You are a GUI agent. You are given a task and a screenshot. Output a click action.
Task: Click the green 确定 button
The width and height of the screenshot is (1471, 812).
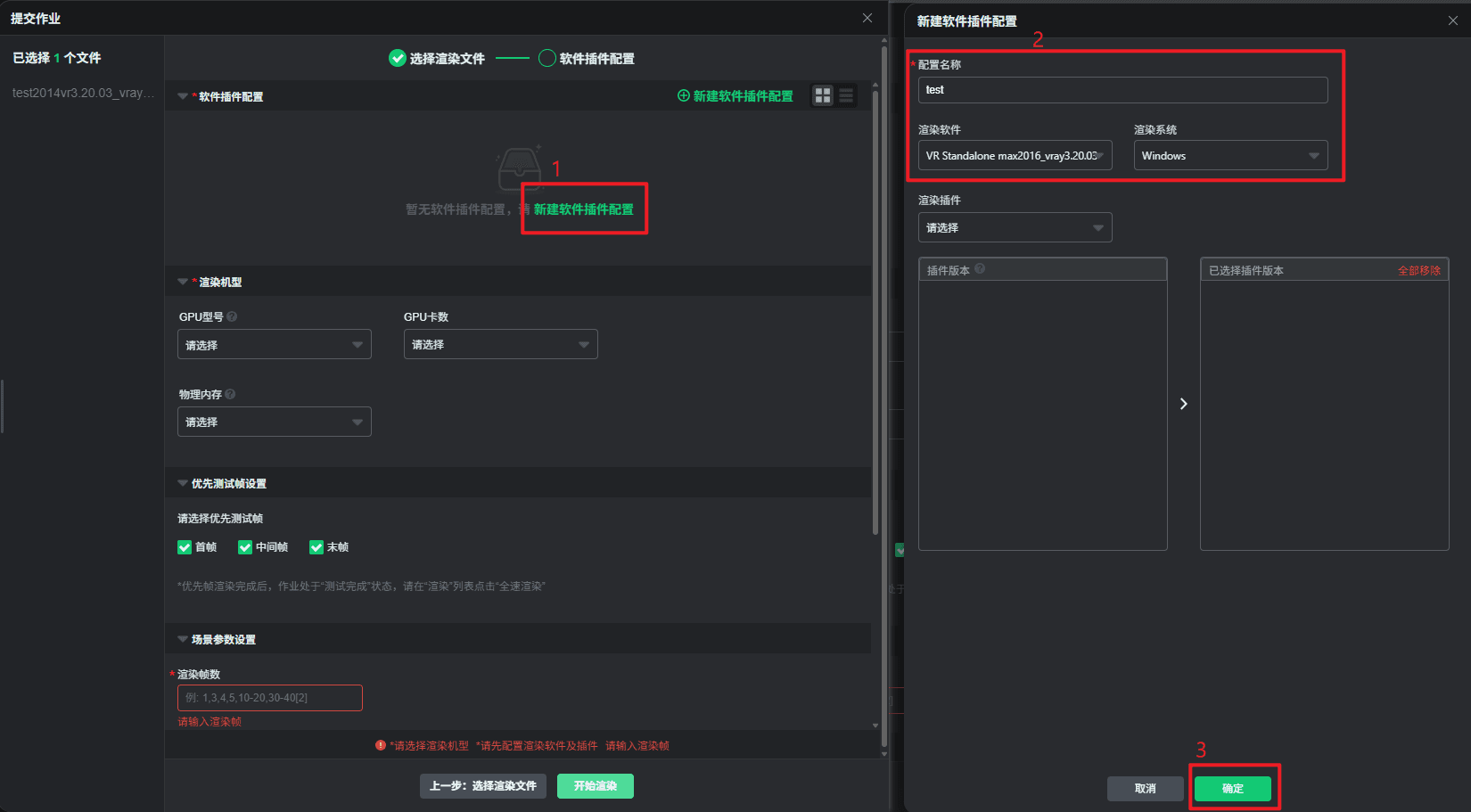tap(1232, 788)
